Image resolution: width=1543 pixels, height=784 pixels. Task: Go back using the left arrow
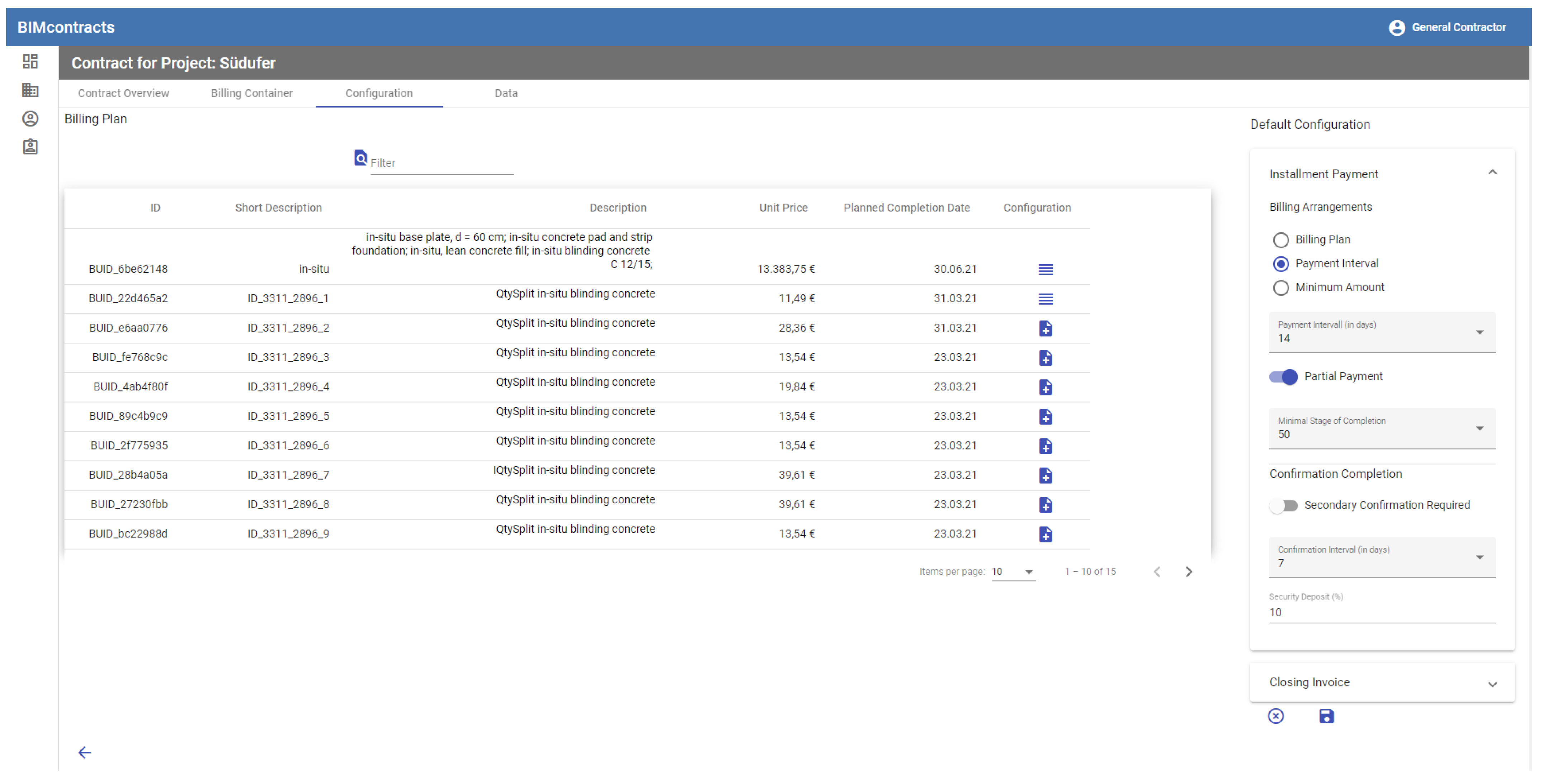tap(84, 752)
